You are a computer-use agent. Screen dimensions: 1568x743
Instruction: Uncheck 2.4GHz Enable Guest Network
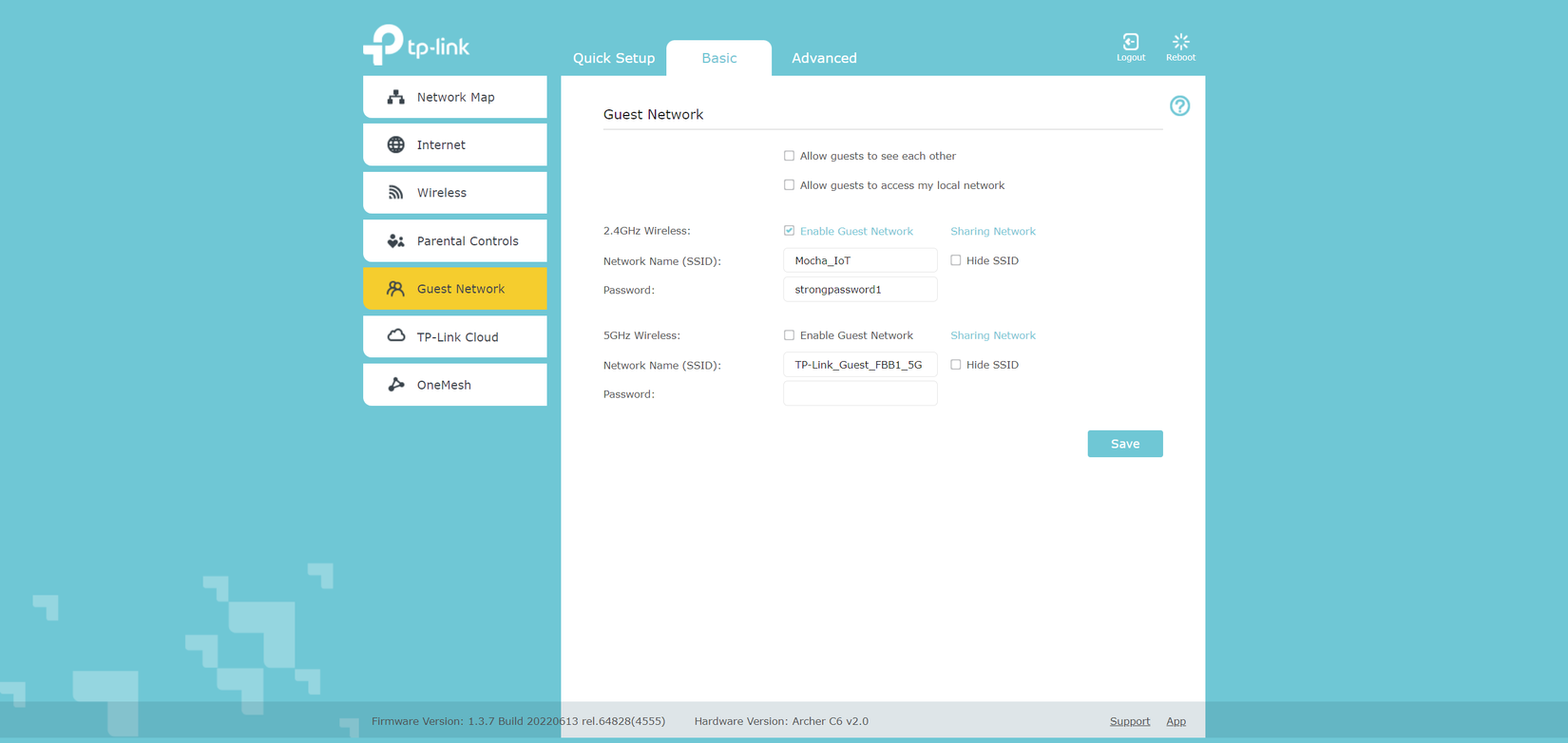(x=789, y=231)
